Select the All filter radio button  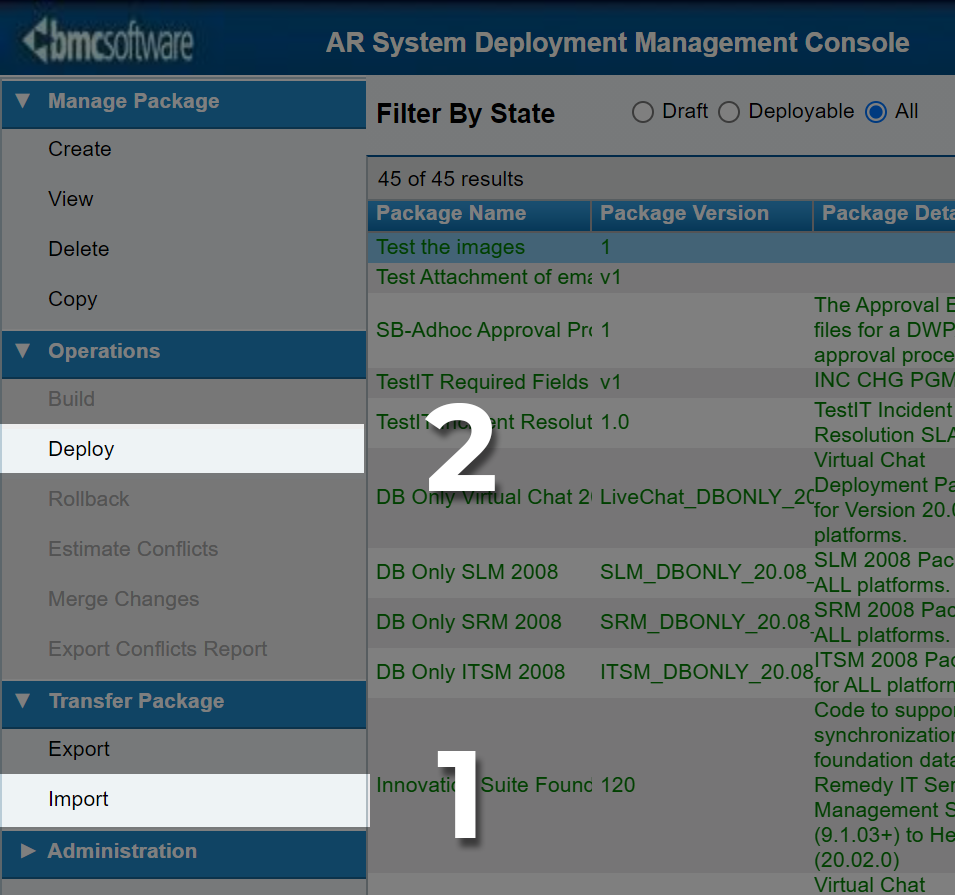pyautogui.click(x=876, y=112)
